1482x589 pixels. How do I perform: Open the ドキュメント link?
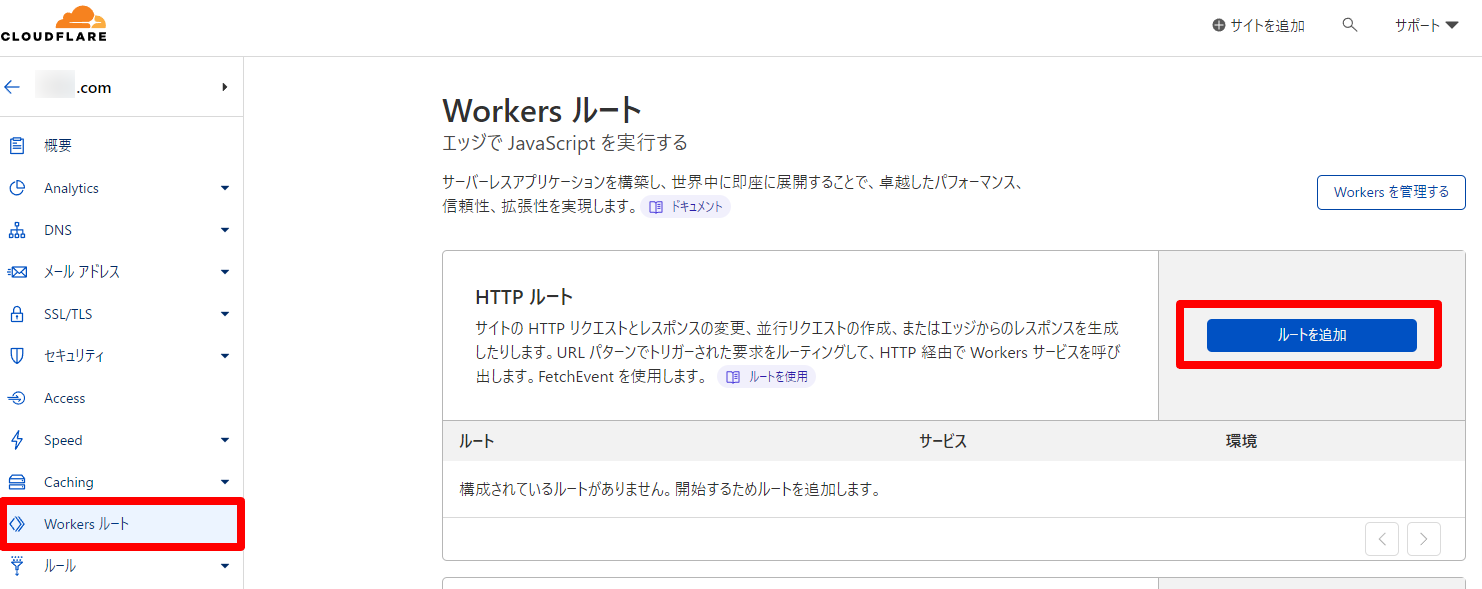click(x=685, y=207)
